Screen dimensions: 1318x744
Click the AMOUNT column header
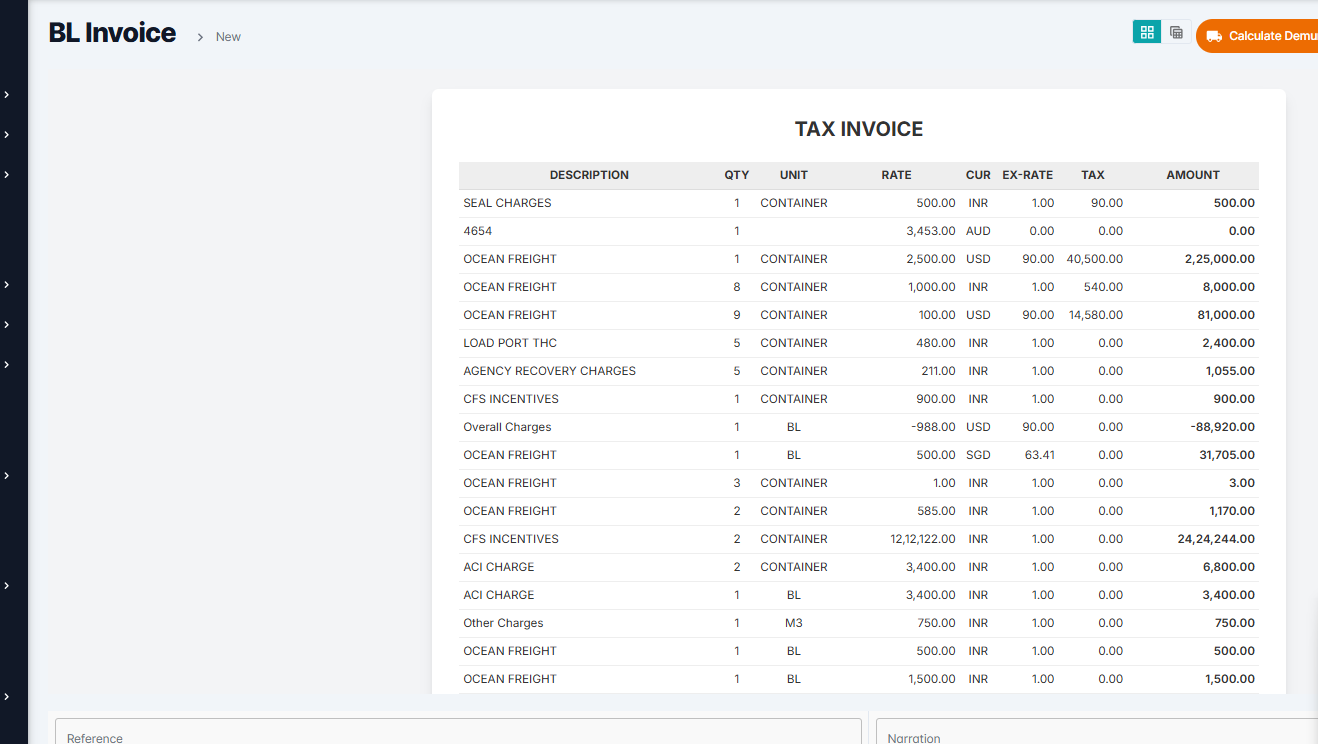point(1192,175)
